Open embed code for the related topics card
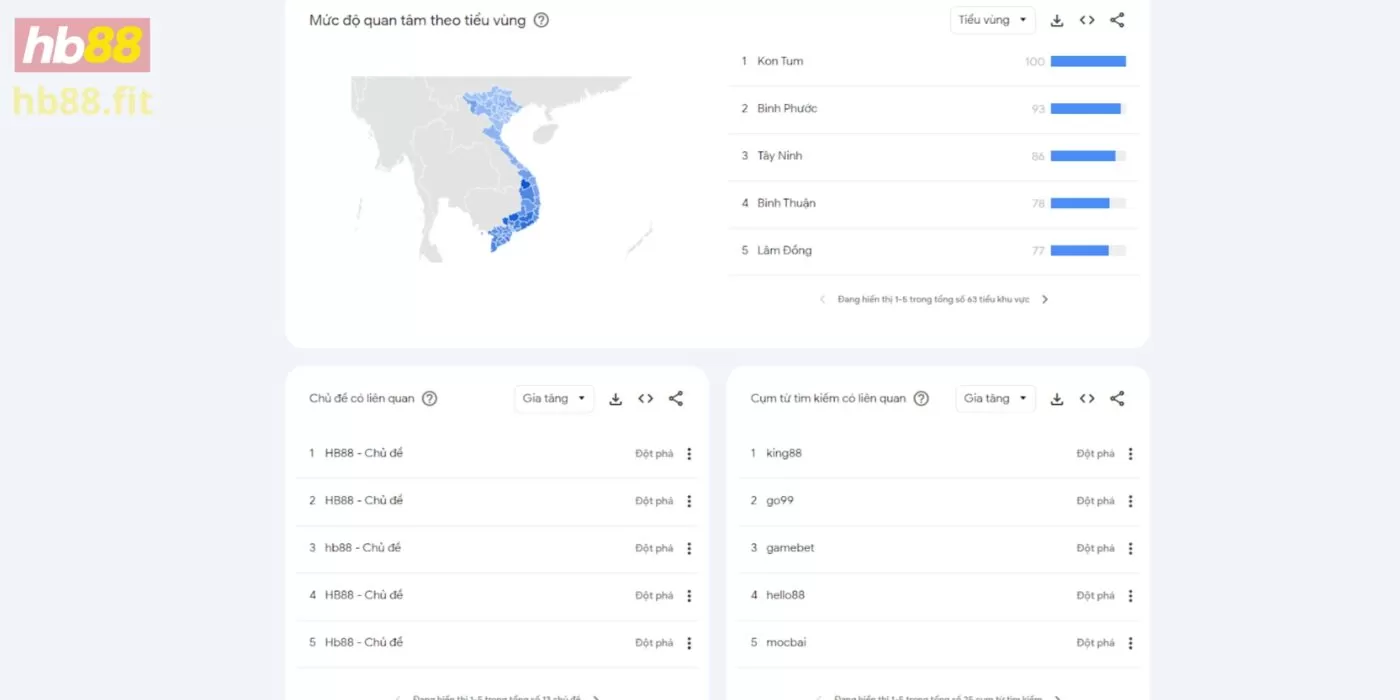This screenshot has height=700, width=1400. 646,399
